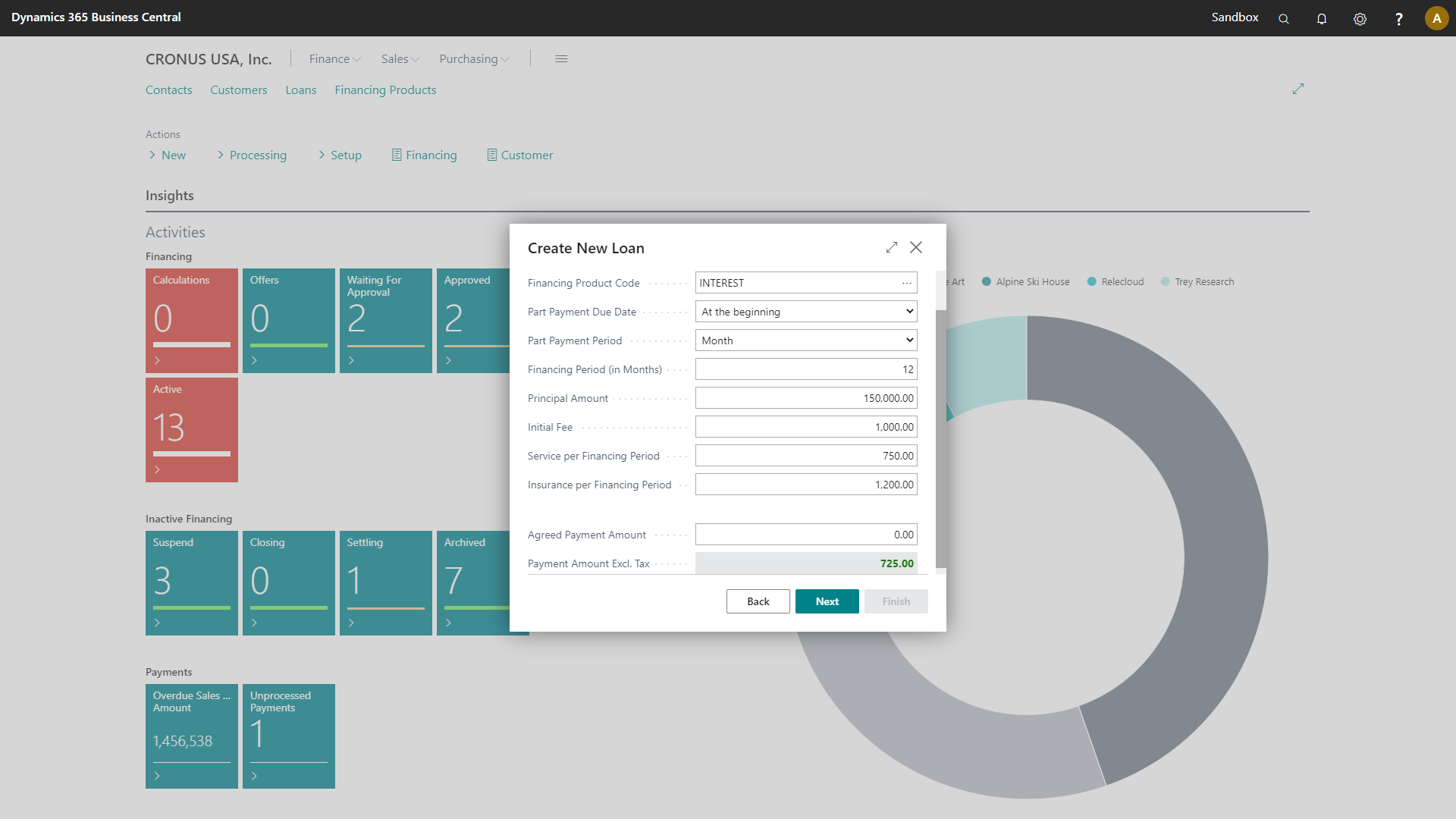Click the Customer action icon
The width and height of the screenshot is (1456, 819).
pyautogui.click(x=492, y=155)
